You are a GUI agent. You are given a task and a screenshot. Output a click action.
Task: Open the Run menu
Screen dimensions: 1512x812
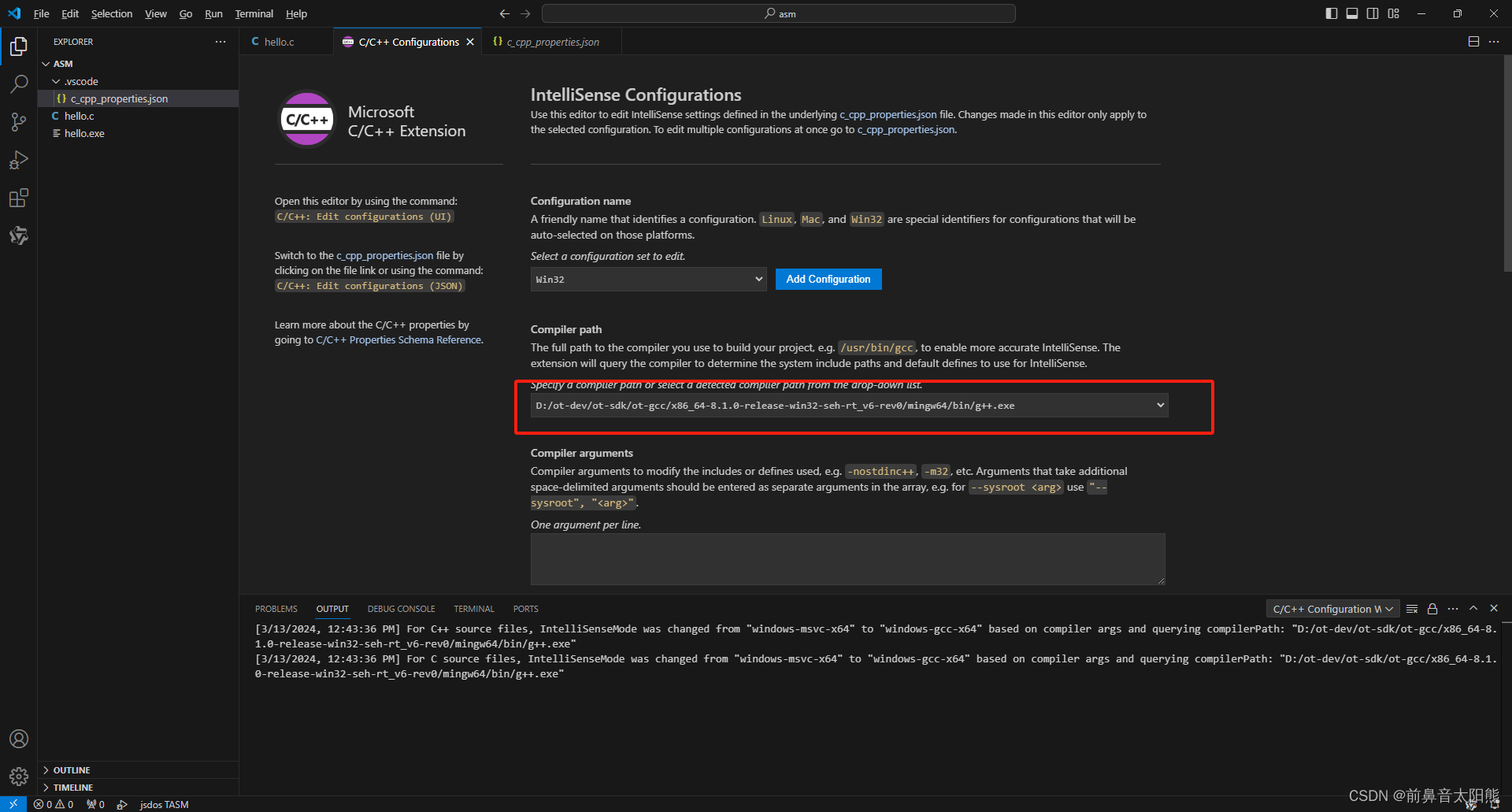(x=213, y=13)
